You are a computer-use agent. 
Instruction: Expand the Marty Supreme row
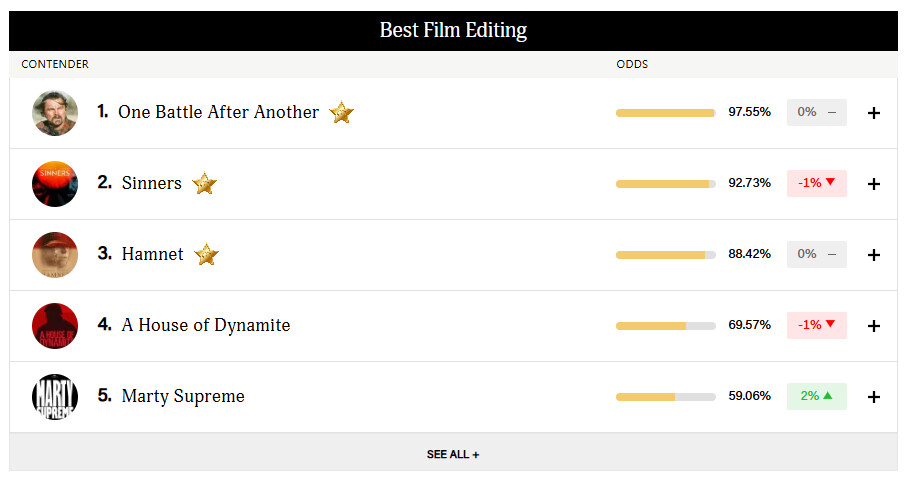[x=873, y=397]
